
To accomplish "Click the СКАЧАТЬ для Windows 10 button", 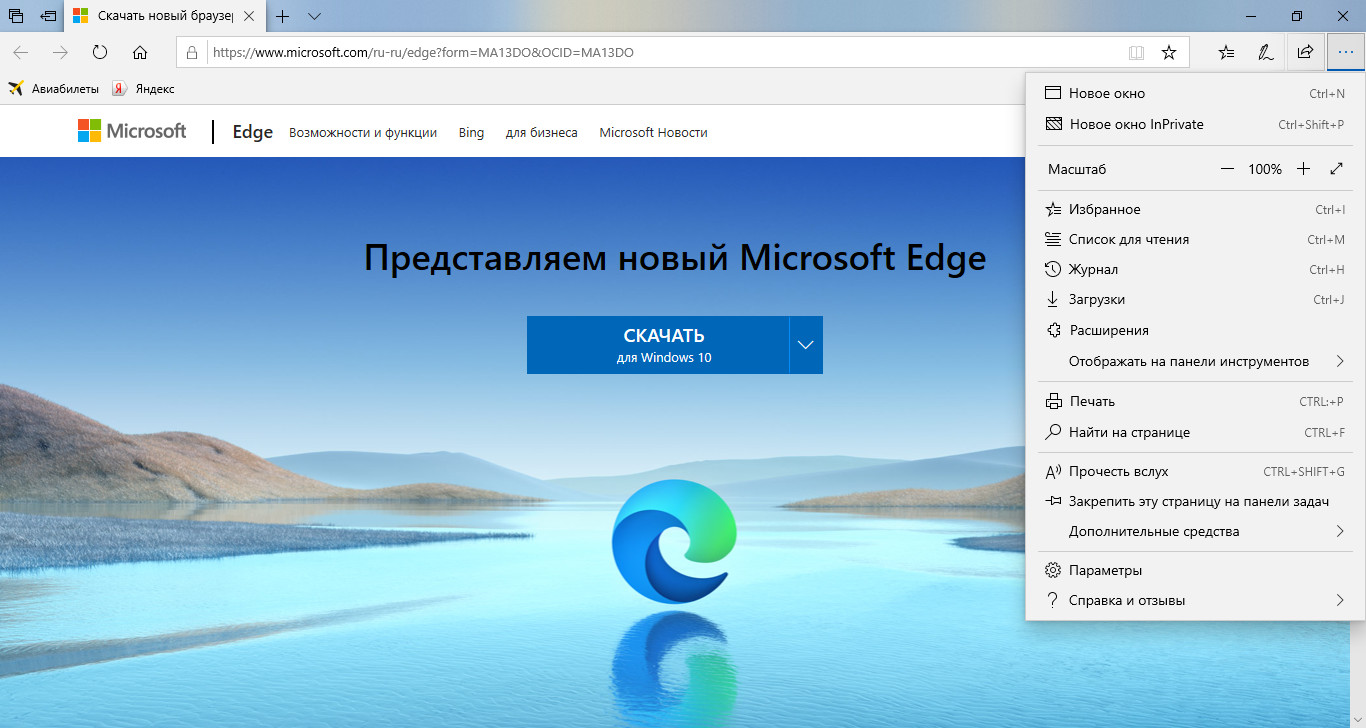I will [658, 345].
